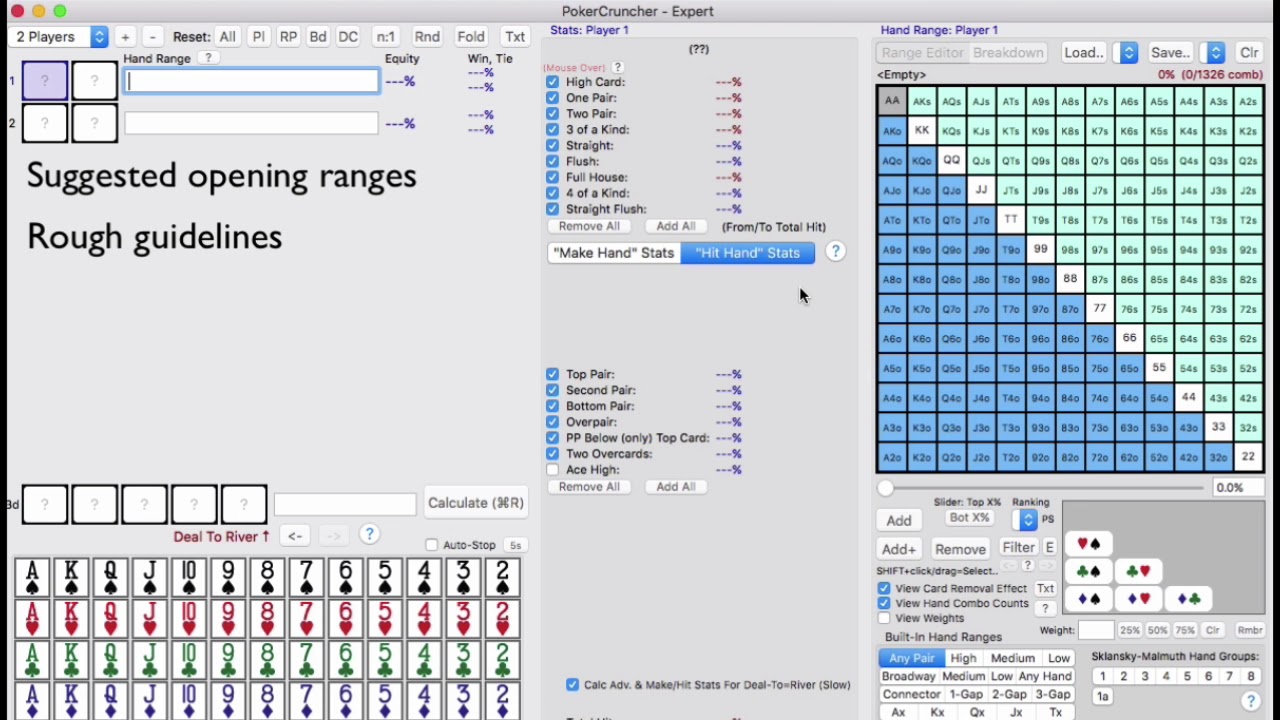1280x720 pixels.
Task: Choose the 2 of spades card
Action: tap(502, 577)
